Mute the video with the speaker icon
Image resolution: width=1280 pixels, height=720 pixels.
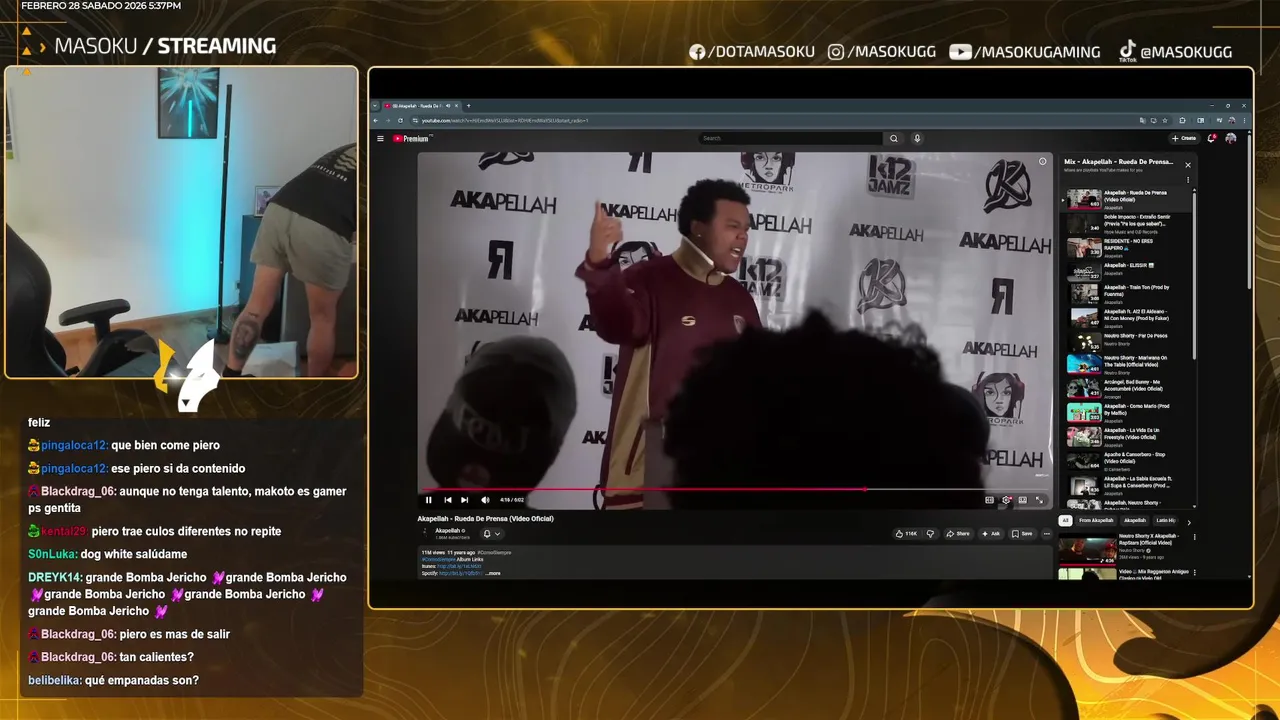click(x=485, y=500)
